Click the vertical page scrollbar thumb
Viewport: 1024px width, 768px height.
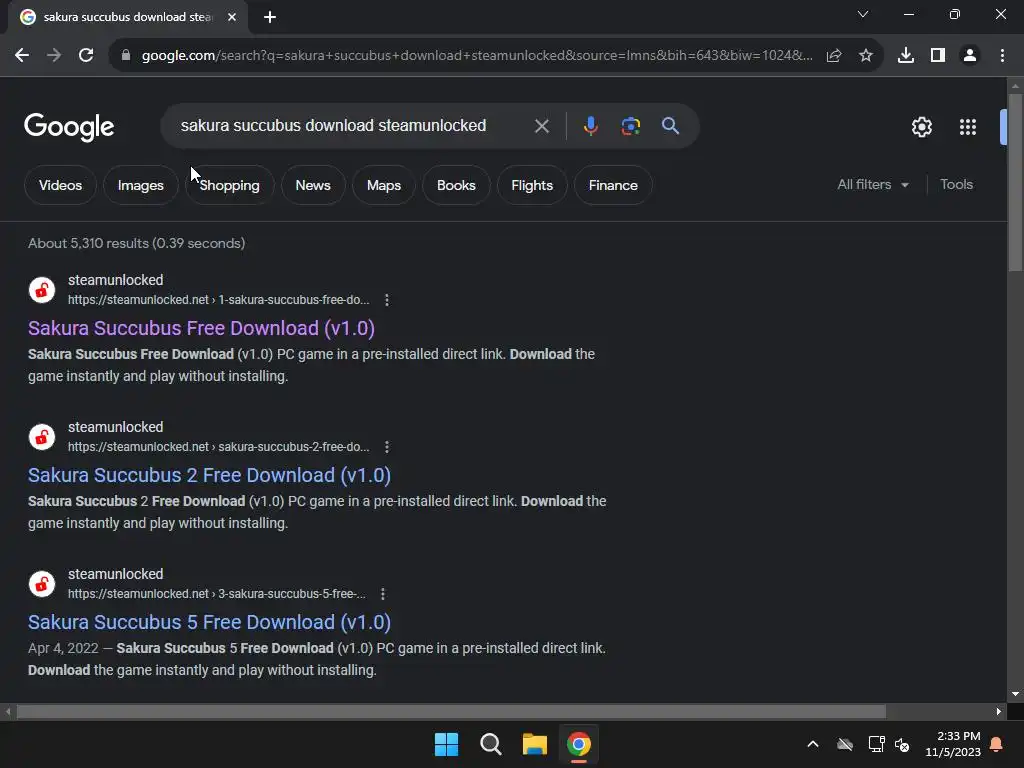coord(1015,182)
